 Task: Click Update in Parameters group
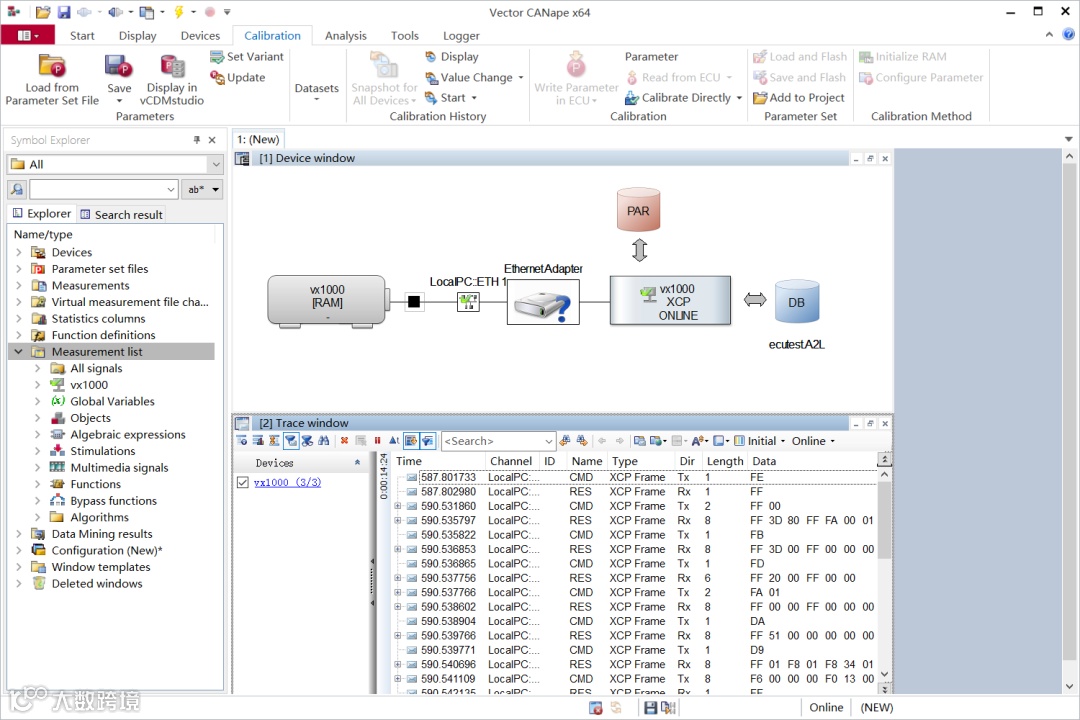pos(238,77)
